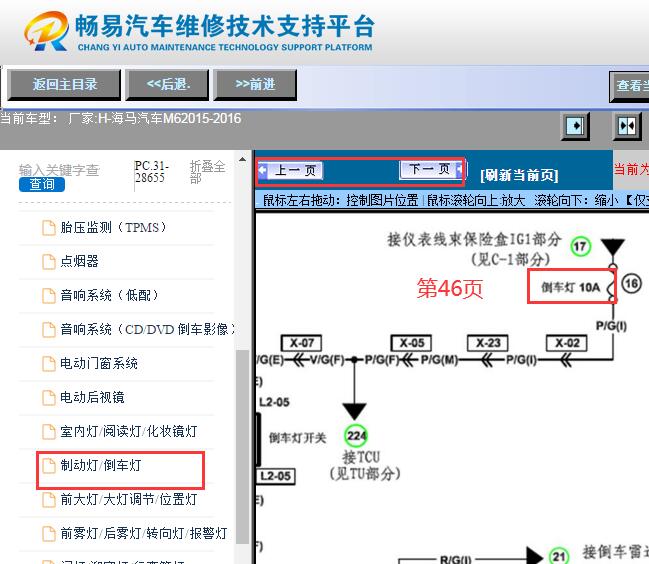The image size is (649, 564).
Task: Click the document icon beside 制动灯/倒车灯
Action: point(49,465)
